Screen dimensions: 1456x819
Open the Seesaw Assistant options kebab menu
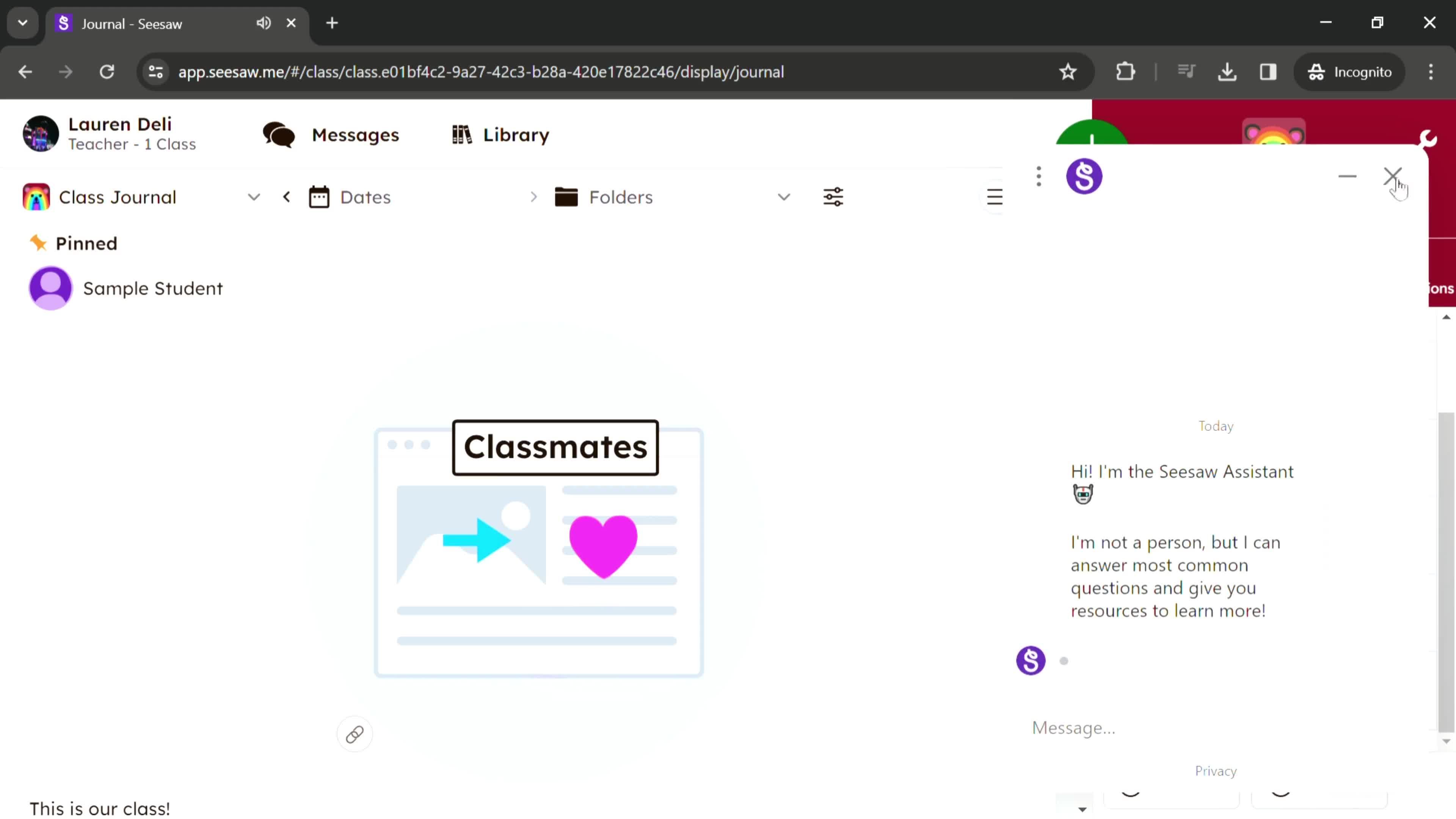point(1039,176)
